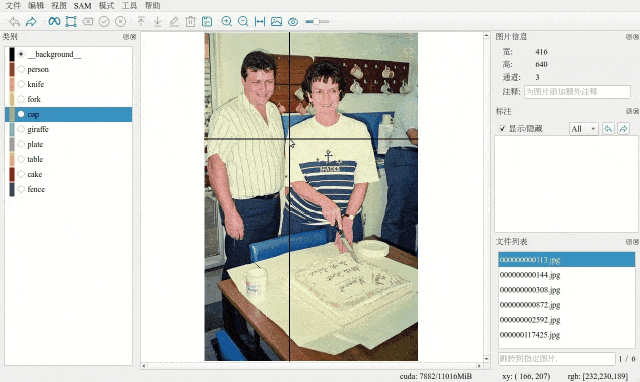Go to the next image using toolbar arrow
The image size is (640, 382).
[x=31, y=22]
